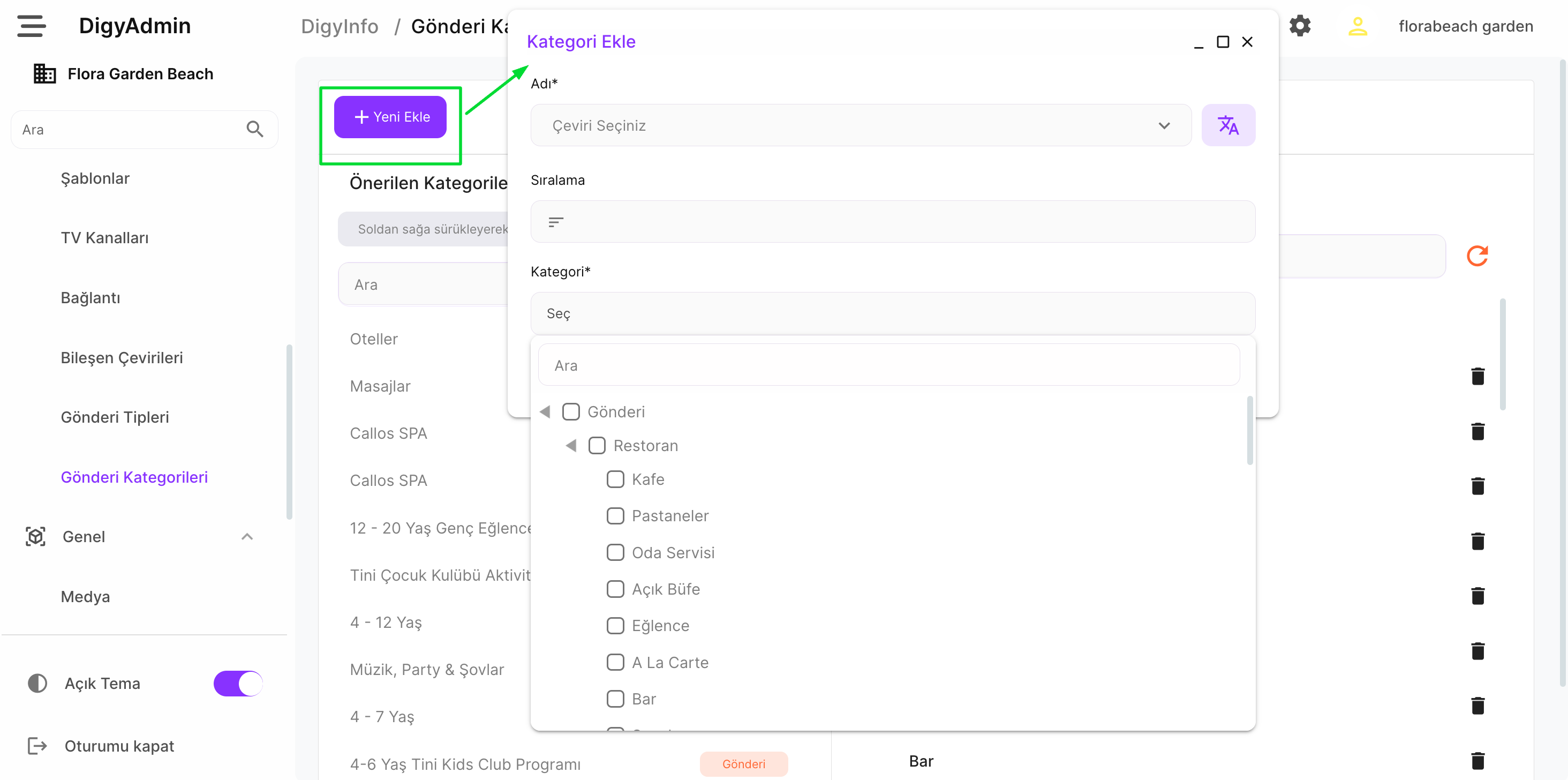This screenshot has height=780, width=1568.
Task: Collapse the Restoran tree node arrow
Action: (570, 446)
